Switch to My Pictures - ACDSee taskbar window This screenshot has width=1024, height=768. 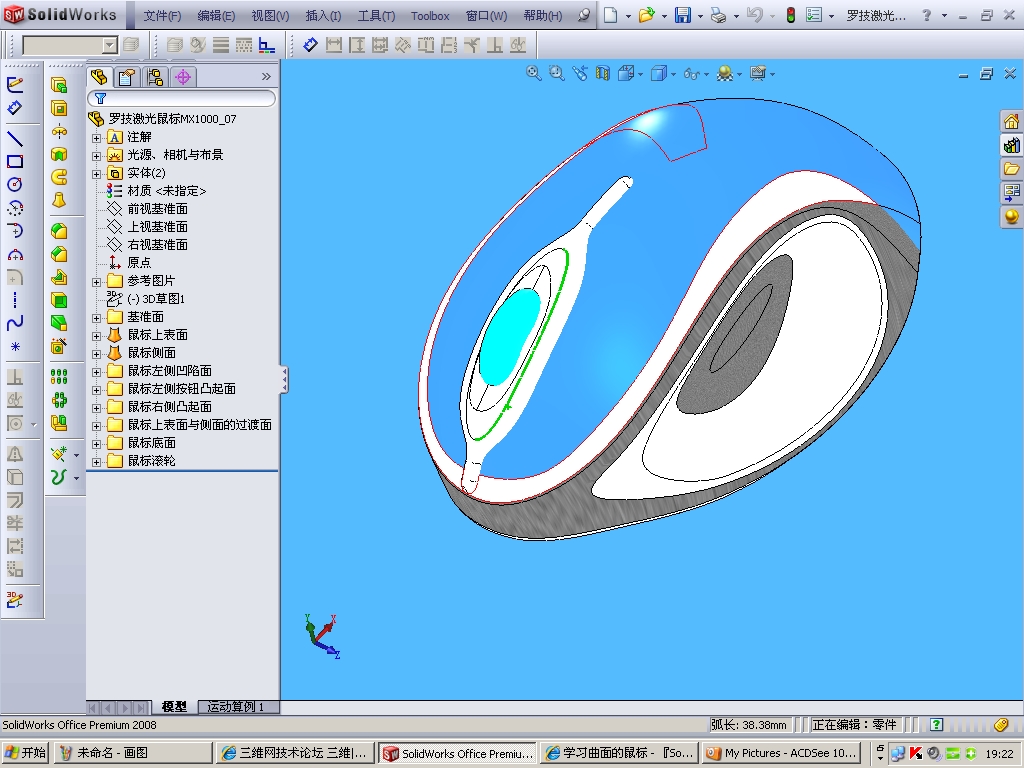(x=782, y=753)
